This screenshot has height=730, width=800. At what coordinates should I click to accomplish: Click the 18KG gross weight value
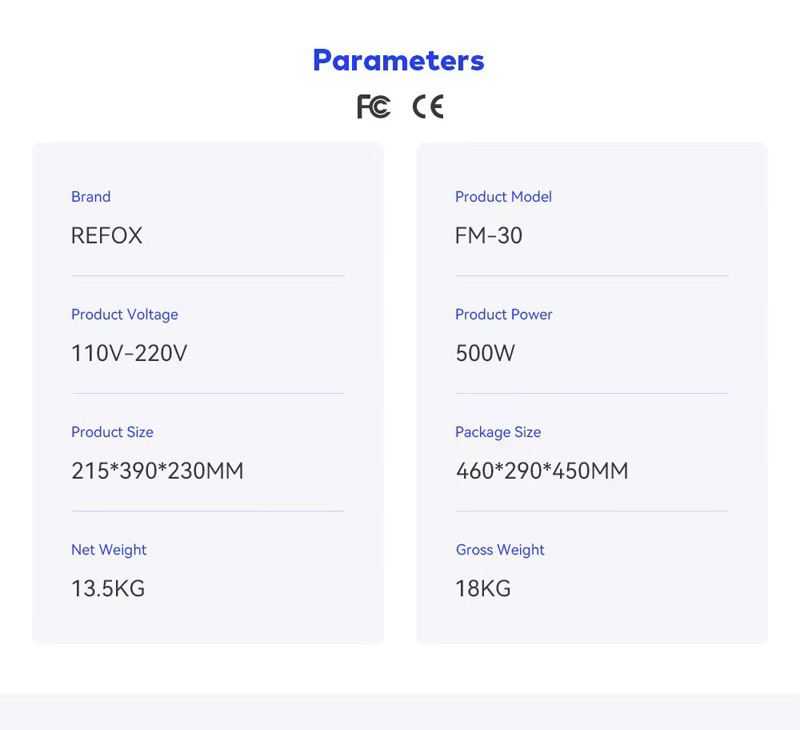click(483, 589)
